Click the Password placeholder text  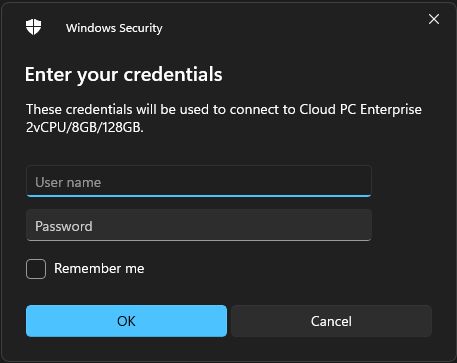[64, 226]
